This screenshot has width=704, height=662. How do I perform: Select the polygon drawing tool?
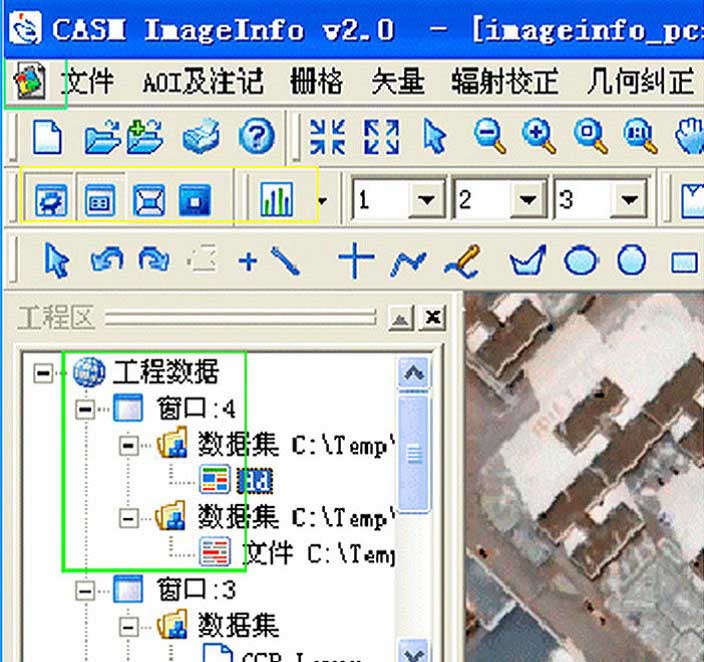point(528,260)
